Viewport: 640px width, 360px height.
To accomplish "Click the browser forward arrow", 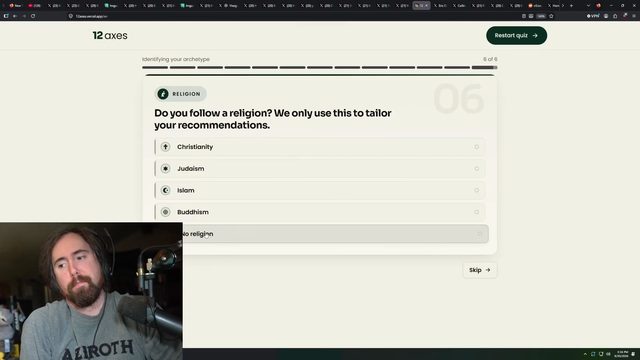I will [24, 16].
